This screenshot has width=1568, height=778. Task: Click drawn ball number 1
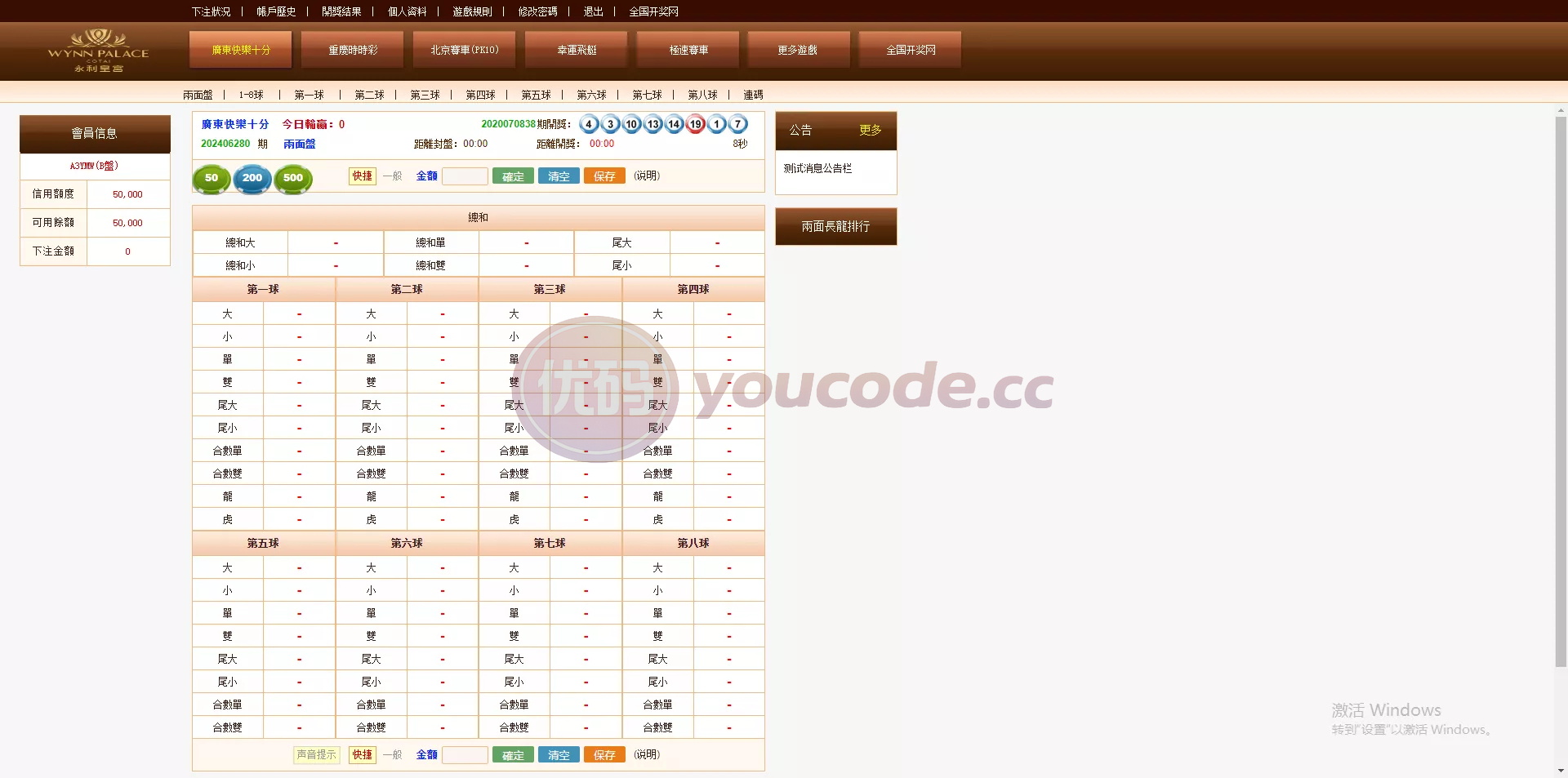(x=716, y=124)
